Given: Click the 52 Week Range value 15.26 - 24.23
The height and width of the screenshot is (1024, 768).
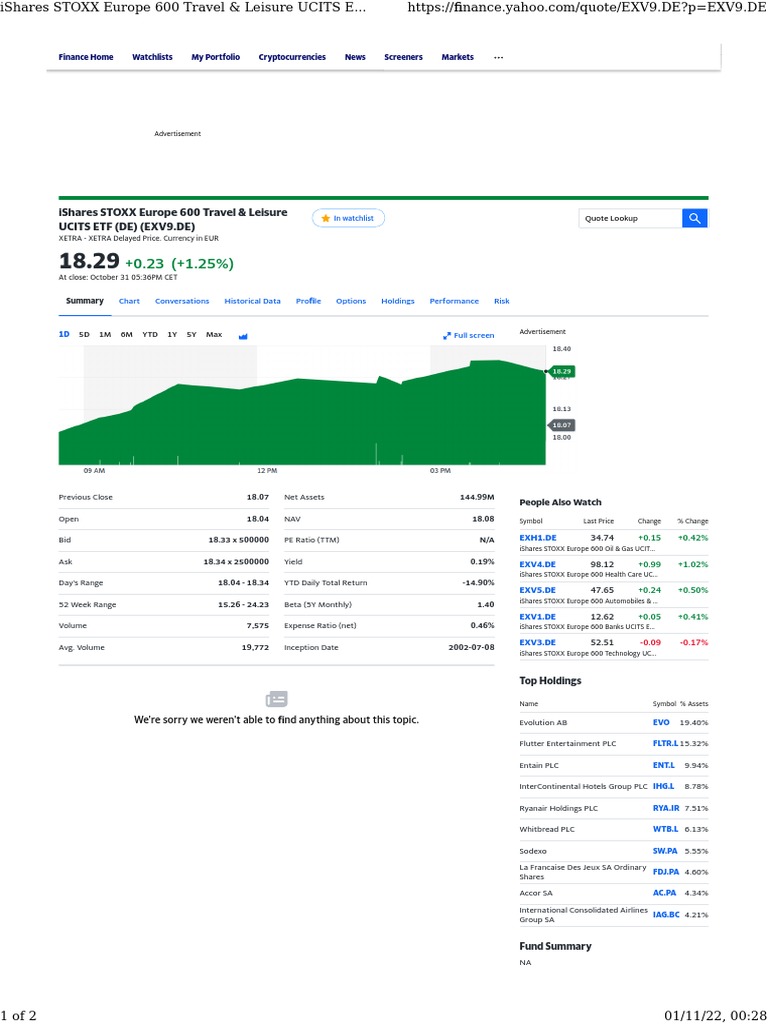Looking at the screenshot, I should click(x=243, y=605).
